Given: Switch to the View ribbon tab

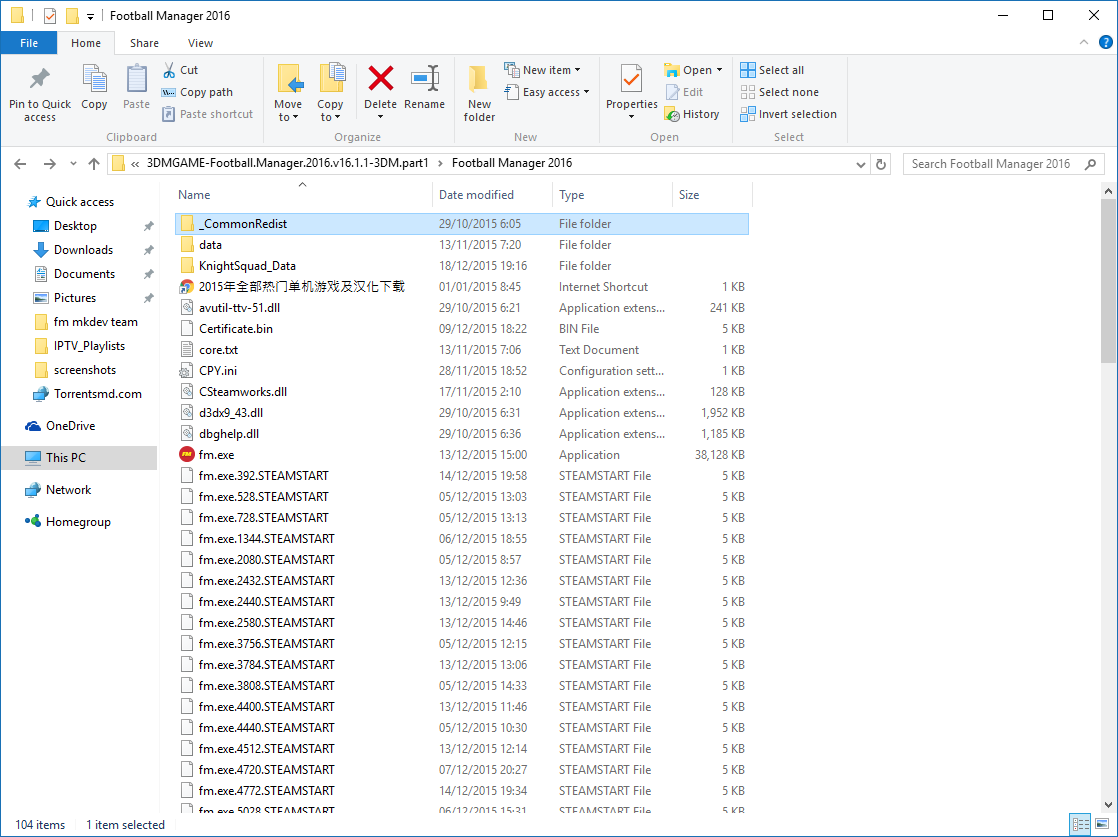Looking at the screenshot, I should (200, 43).
